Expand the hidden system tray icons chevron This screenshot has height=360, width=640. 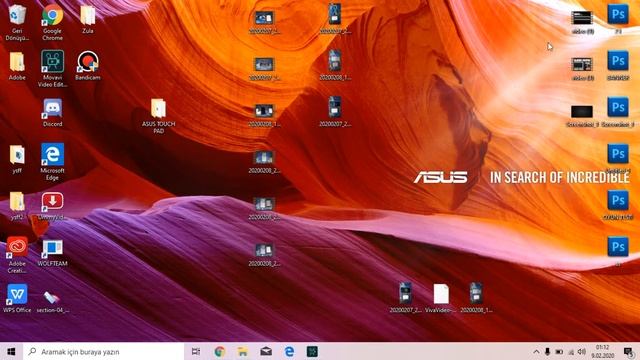tap(536, 351)
